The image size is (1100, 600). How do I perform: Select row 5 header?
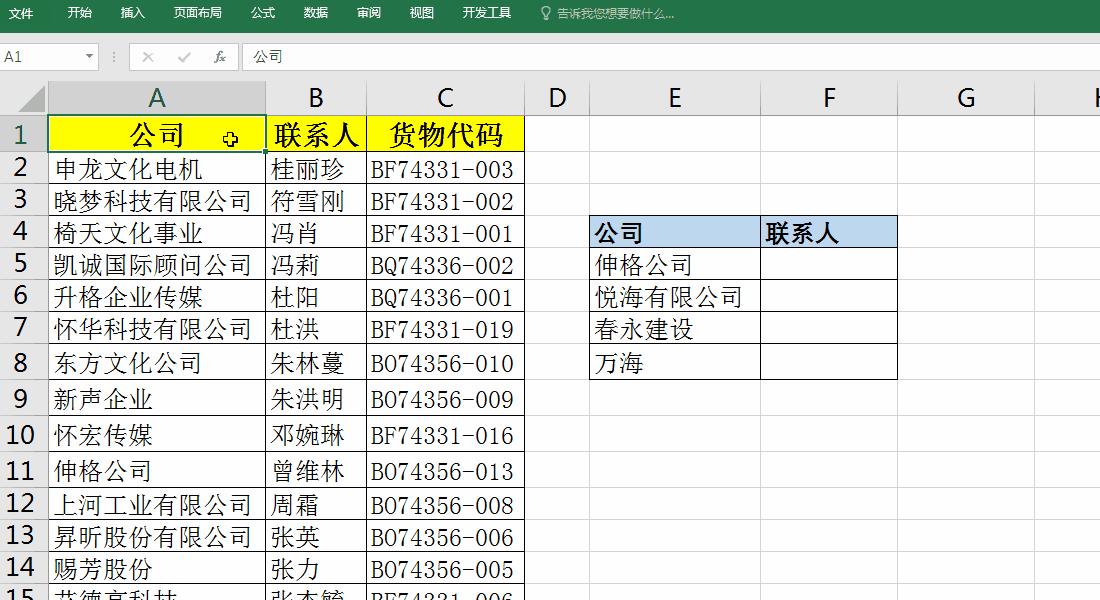pos(22,265)
